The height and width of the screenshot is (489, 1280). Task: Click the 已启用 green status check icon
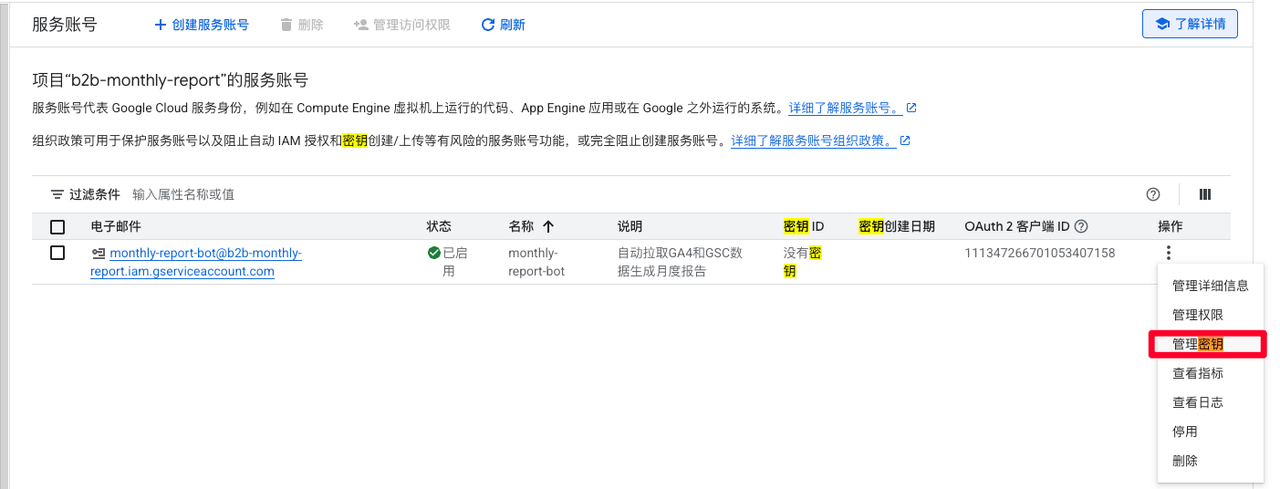coord(434,253)
